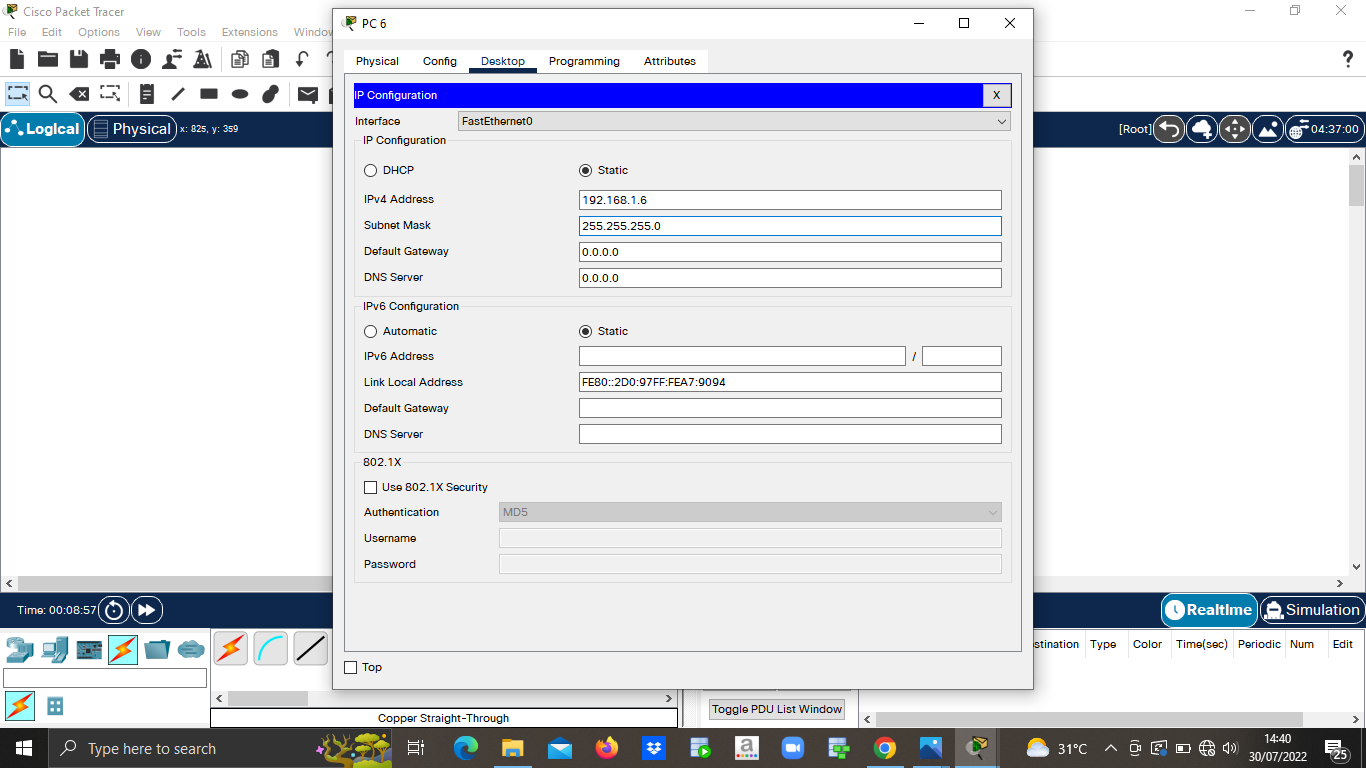1366x768 pixels.
Task: Choose the Components category
Action: click(89, 649)
